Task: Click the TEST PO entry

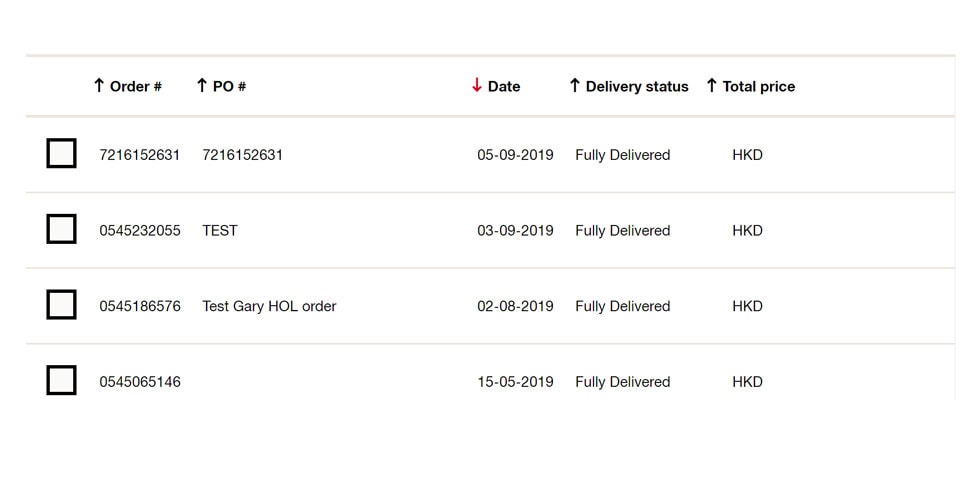Action: (x=220, y=231)
